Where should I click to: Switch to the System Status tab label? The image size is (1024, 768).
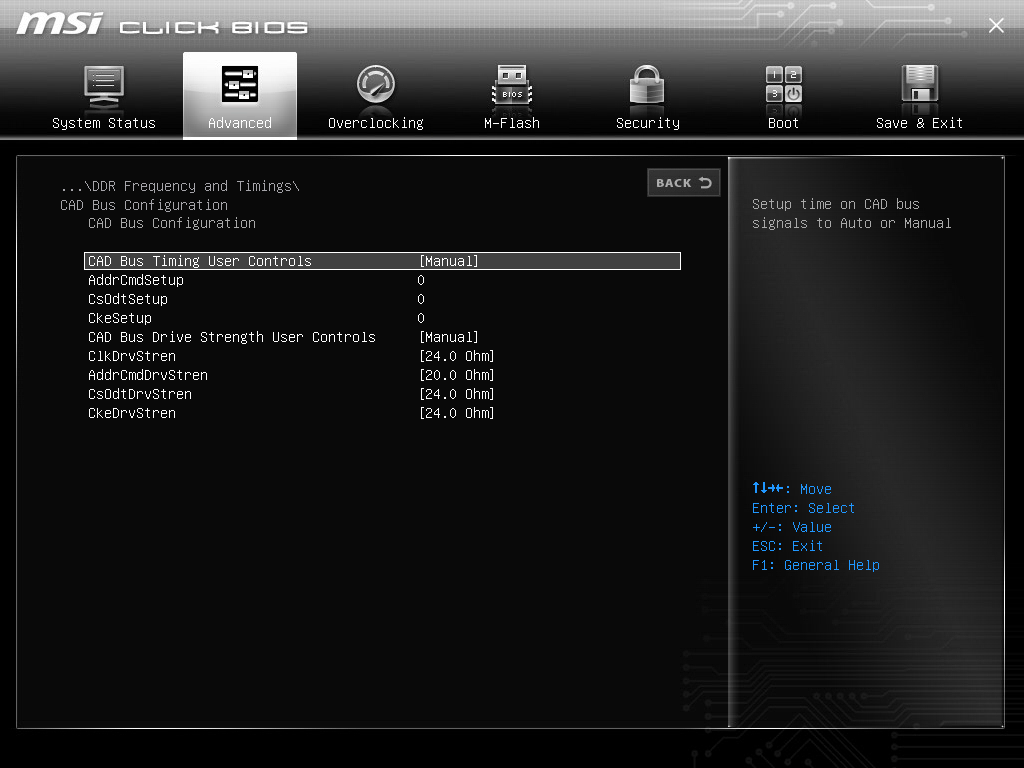(104, 123)
